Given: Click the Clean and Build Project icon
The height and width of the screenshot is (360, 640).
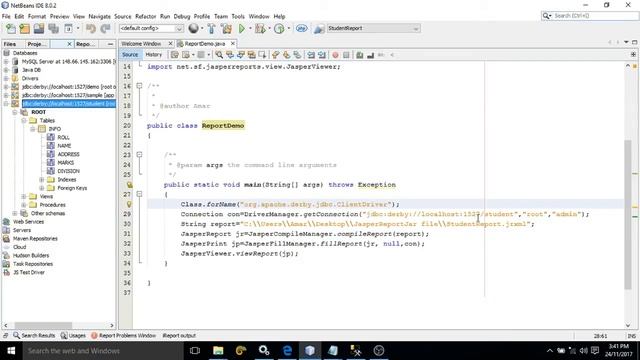Looking at the screenshot, I should [227, 29].
